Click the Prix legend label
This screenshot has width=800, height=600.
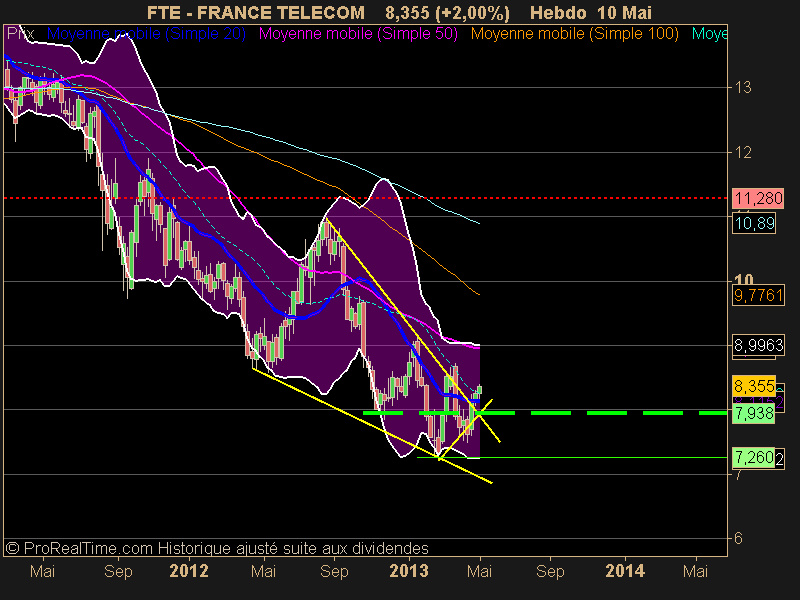pos(20,34)
